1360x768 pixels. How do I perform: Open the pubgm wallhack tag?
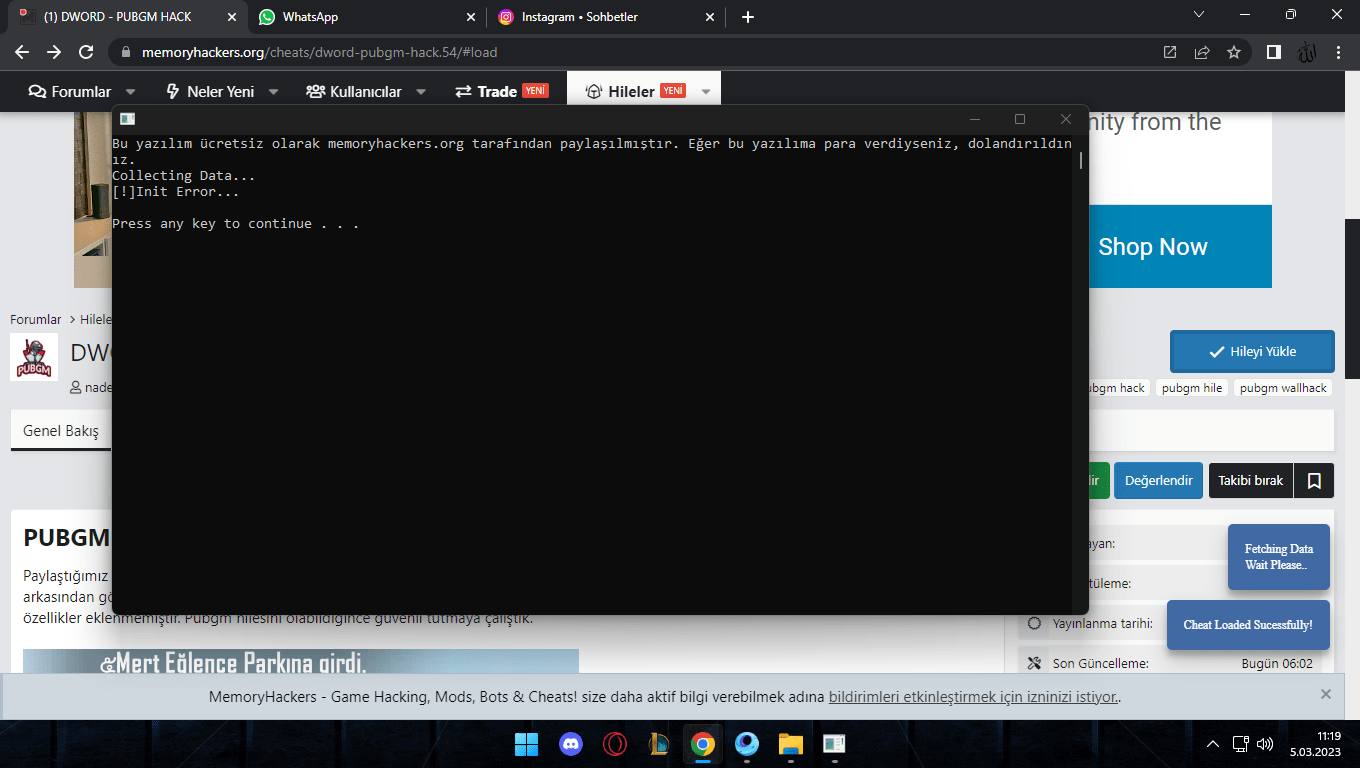[1283, 388]
